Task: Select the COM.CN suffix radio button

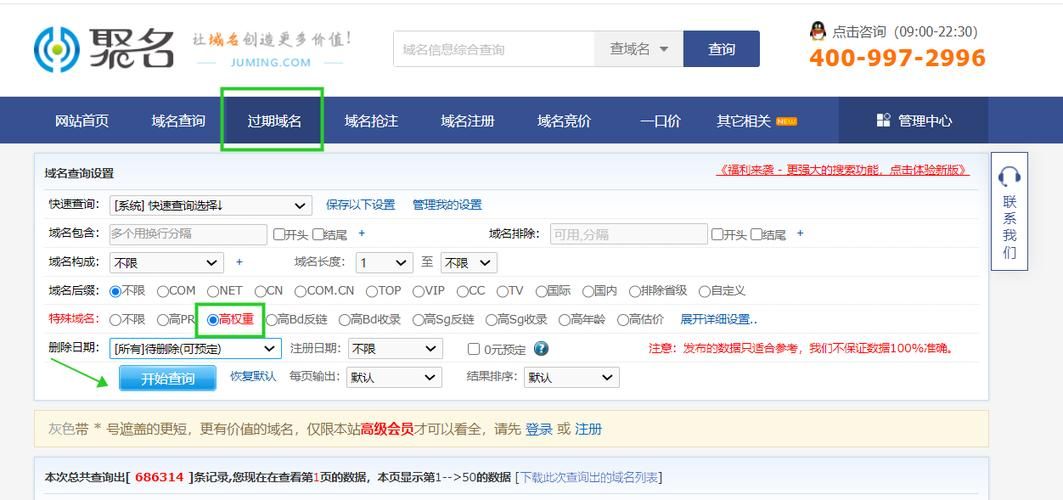Action: tap(300, 291)
